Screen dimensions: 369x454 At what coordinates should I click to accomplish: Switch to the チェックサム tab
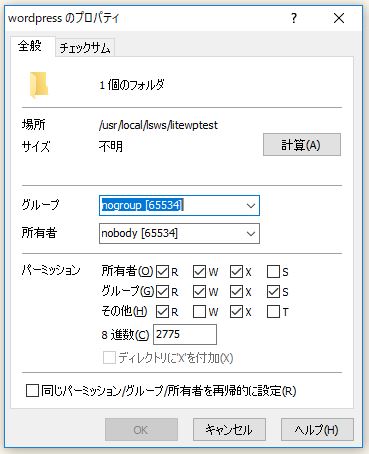point(85,48)
